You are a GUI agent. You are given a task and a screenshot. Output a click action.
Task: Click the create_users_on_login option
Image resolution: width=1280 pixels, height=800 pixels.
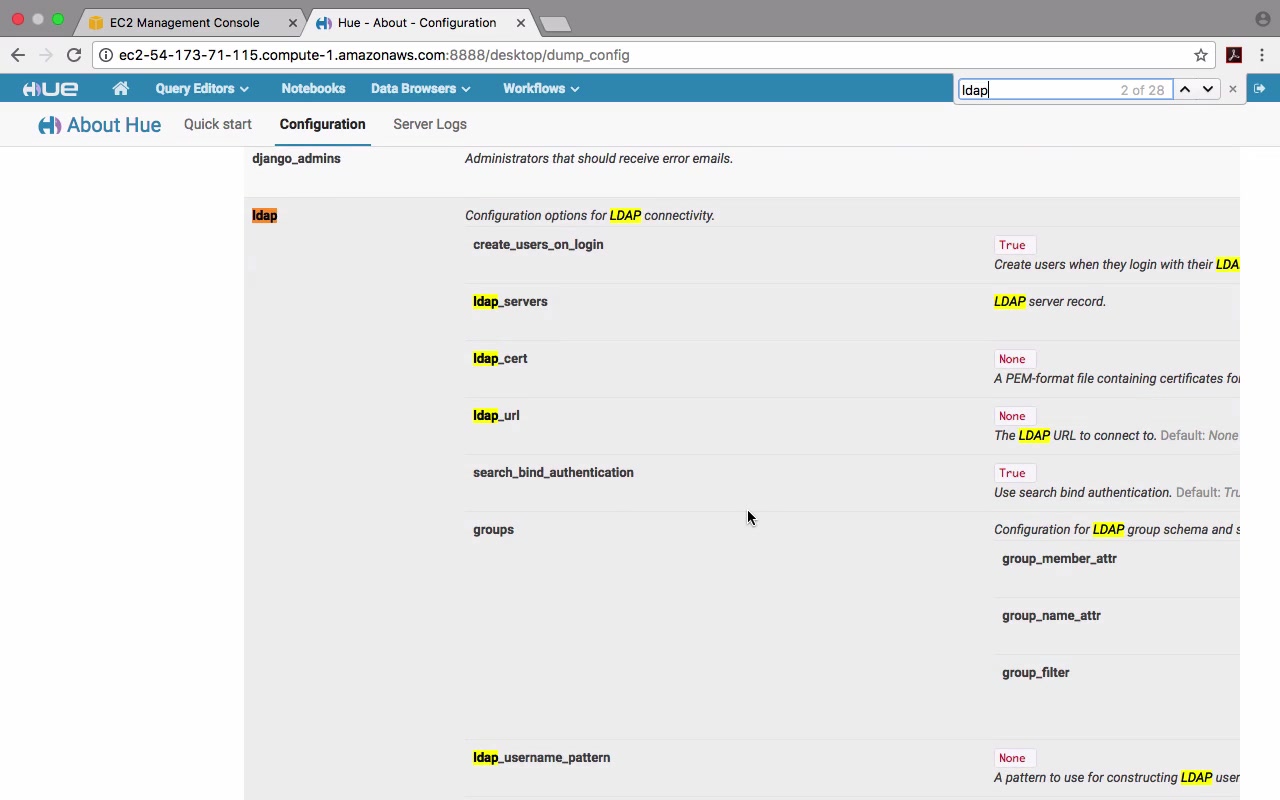pos(538,244)
